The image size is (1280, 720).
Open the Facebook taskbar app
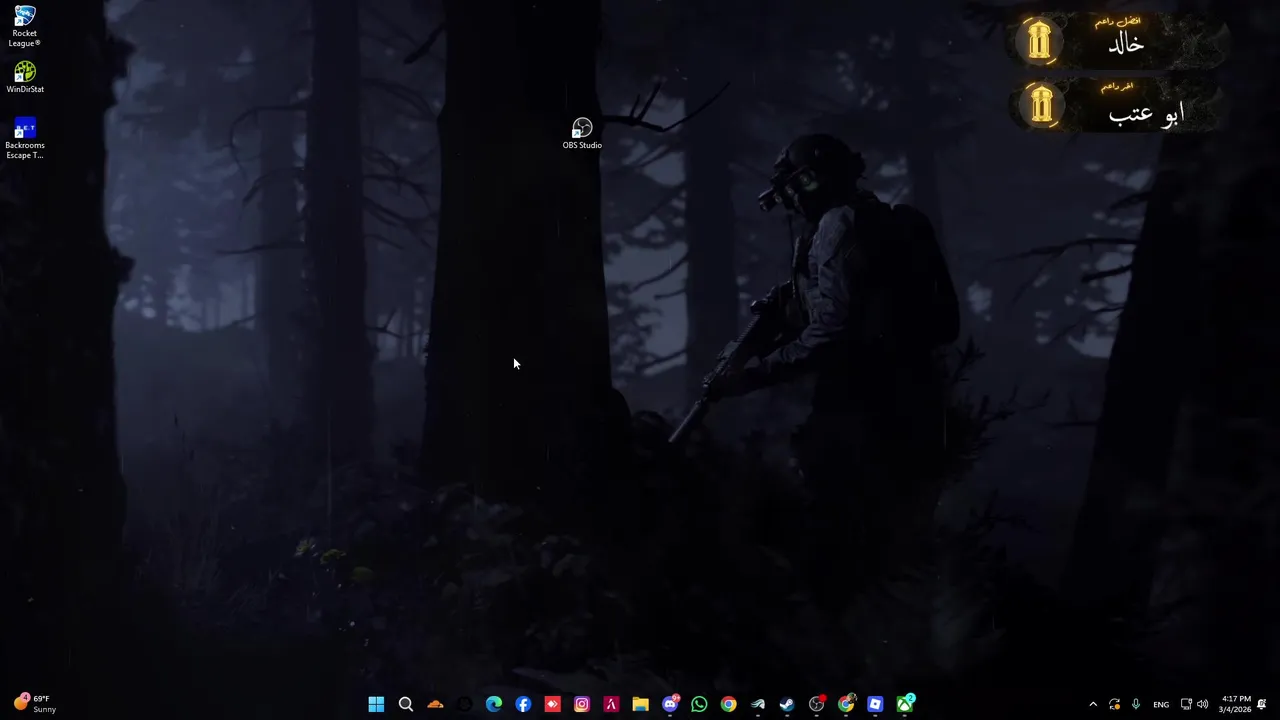523,705
